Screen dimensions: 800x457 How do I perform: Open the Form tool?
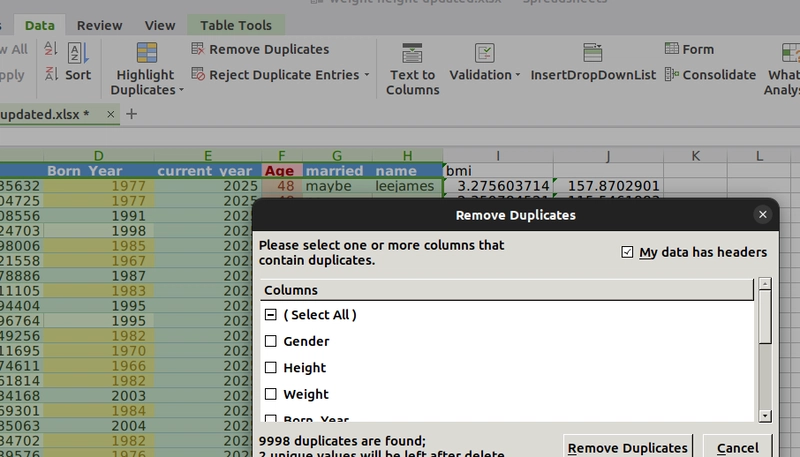[689, 49]
